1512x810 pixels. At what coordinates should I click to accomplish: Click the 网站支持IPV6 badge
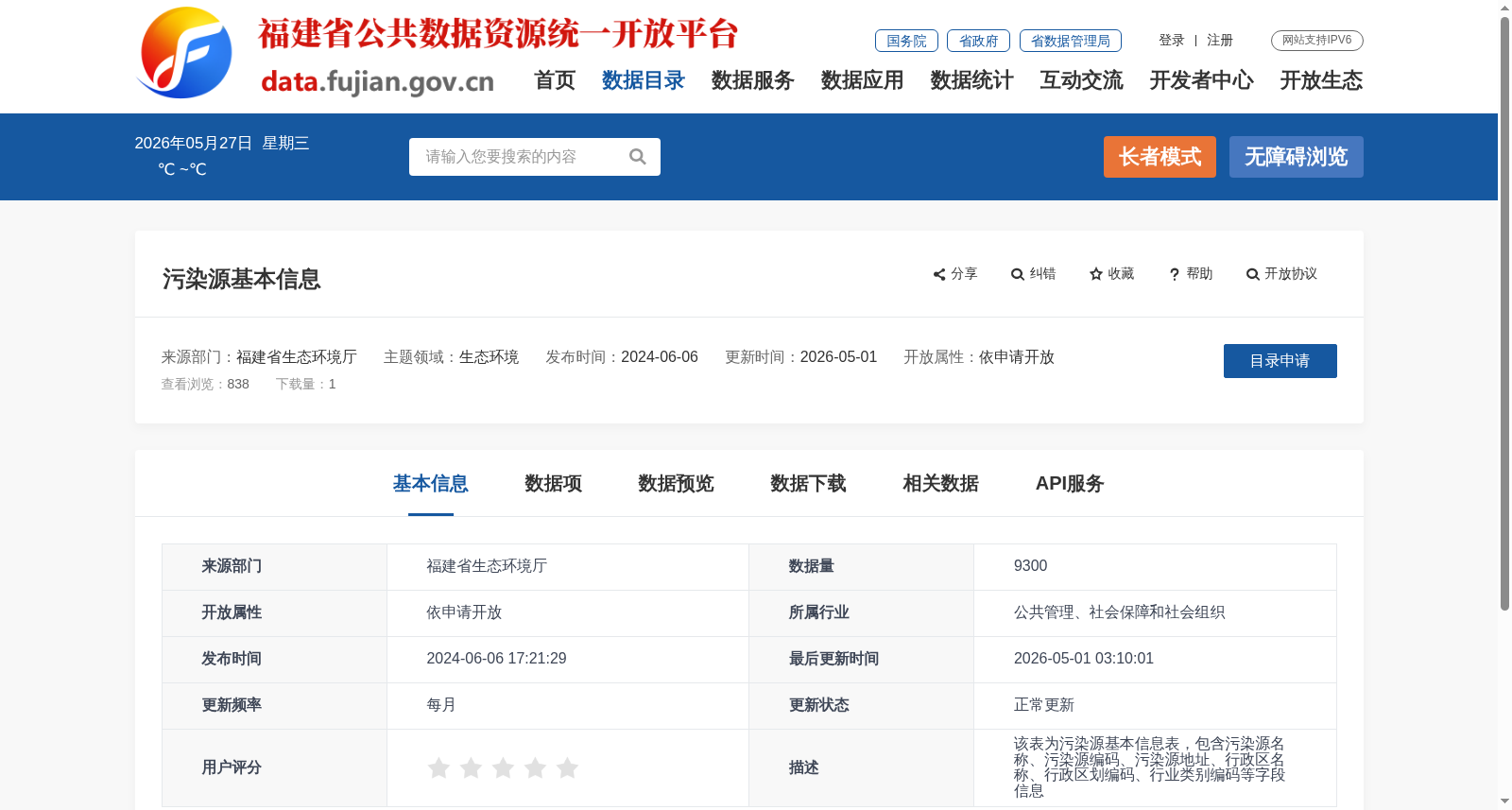tap(1317, 41)
